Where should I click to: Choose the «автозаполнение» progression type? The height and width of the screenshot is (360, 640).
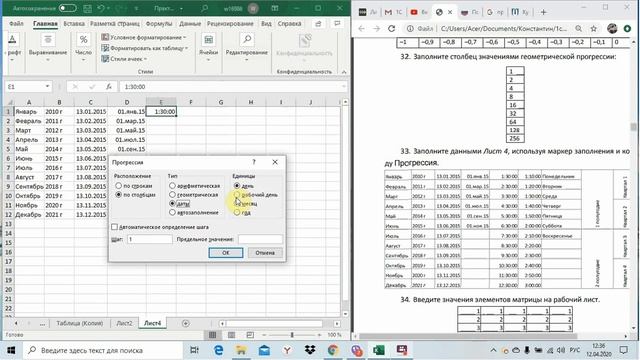click(172, 213)
